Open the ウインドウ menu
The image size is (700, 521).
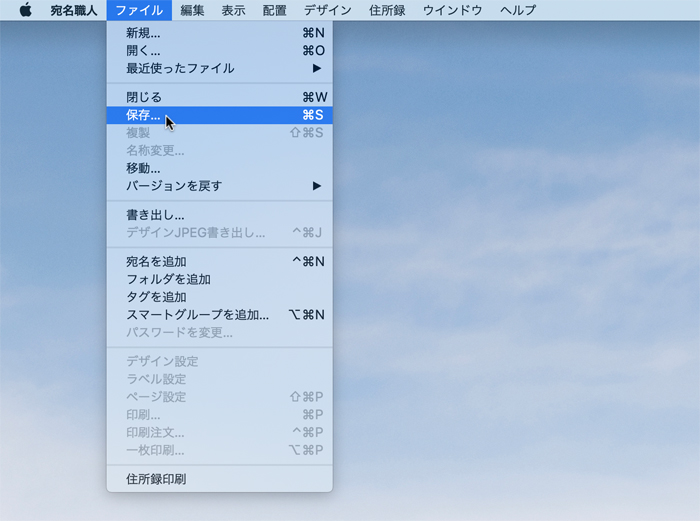(452, 10)
